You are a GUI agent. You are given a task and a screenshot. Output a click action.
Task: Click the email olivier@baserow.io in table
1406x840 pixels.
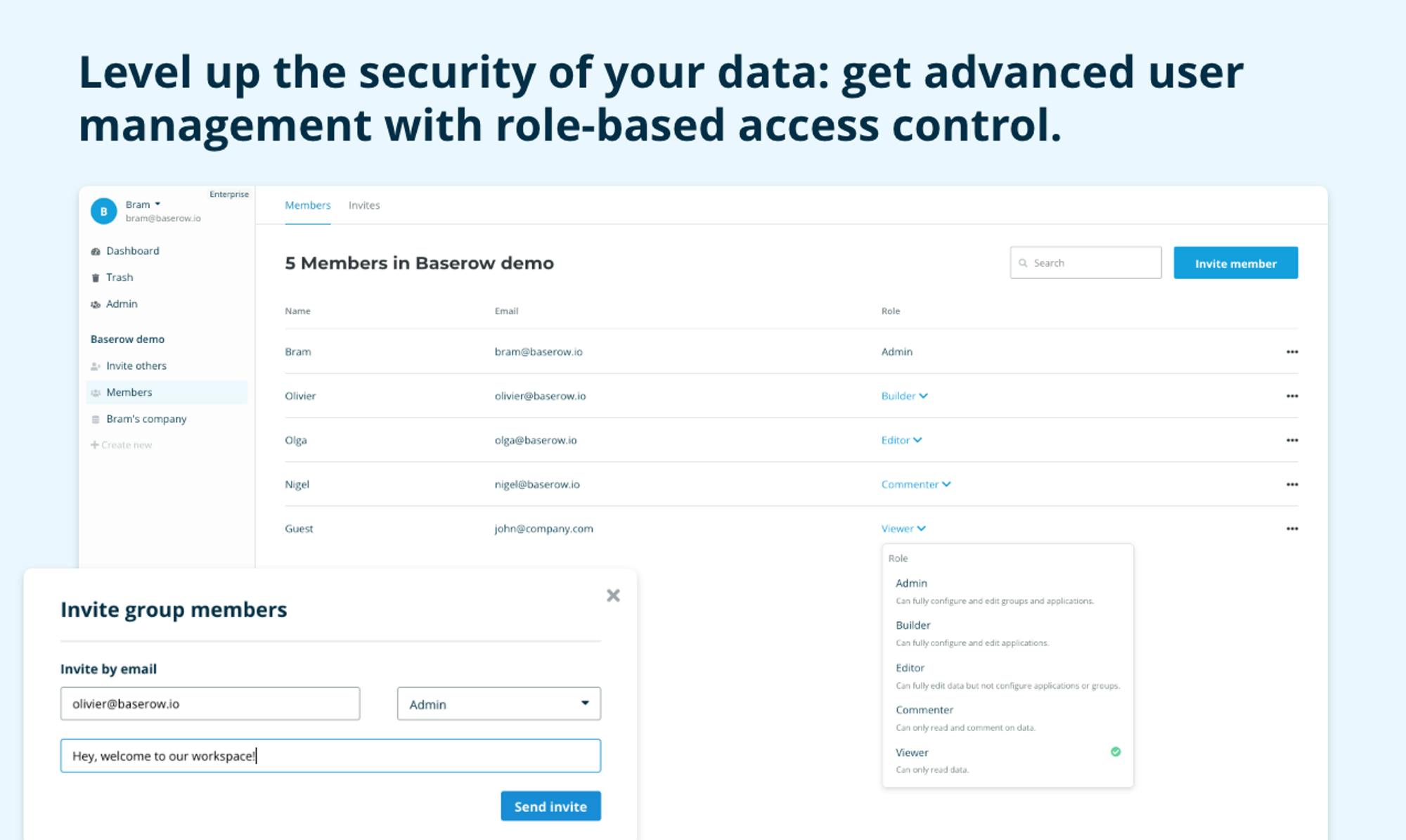coord(540,396)
